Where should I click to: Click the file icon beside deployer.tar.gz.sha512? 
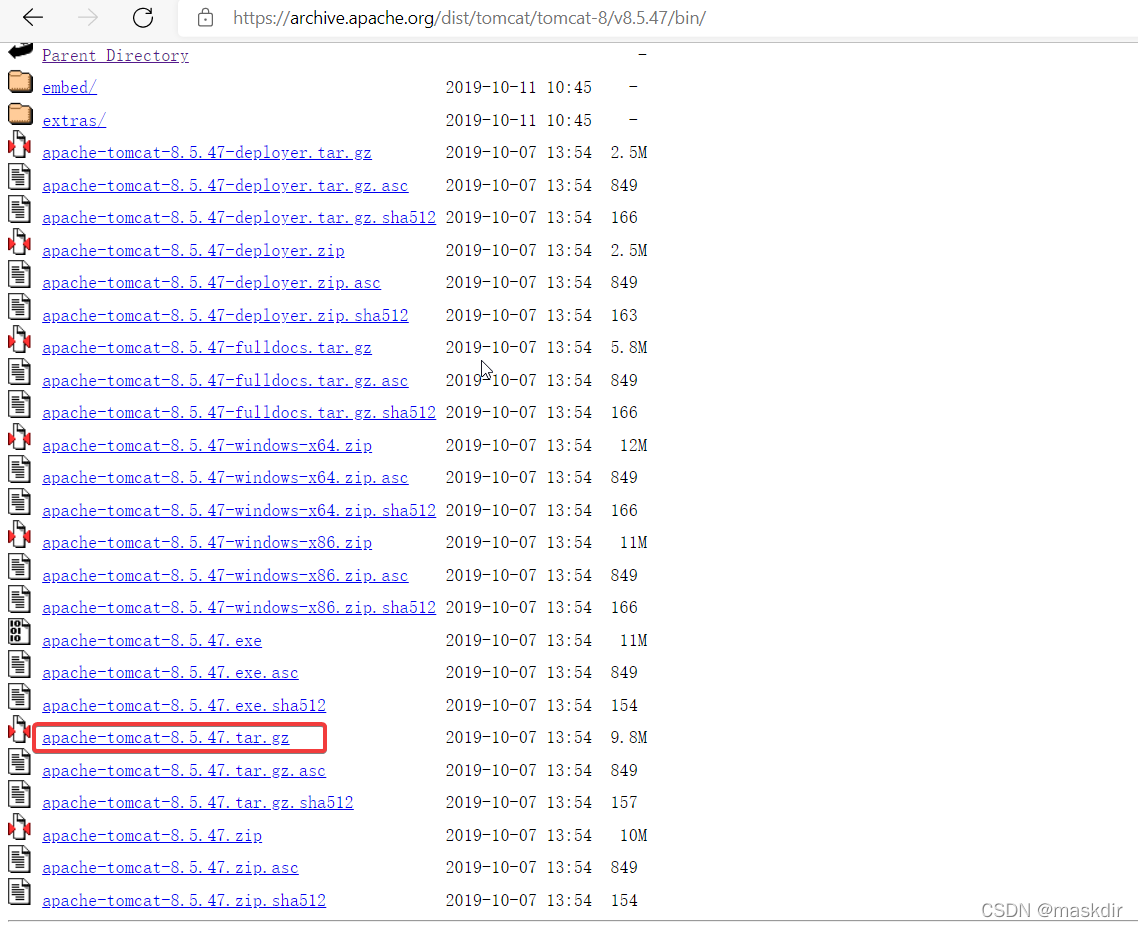click(x=20, y=210)
